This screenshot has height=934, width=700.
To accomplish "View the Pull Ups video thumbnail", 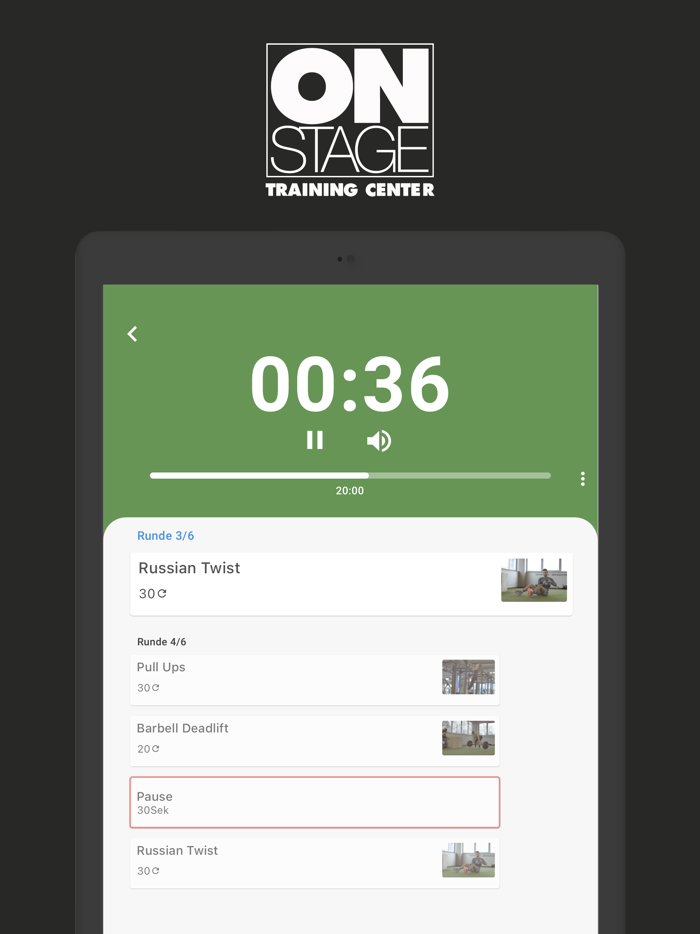I will [468, 677].
